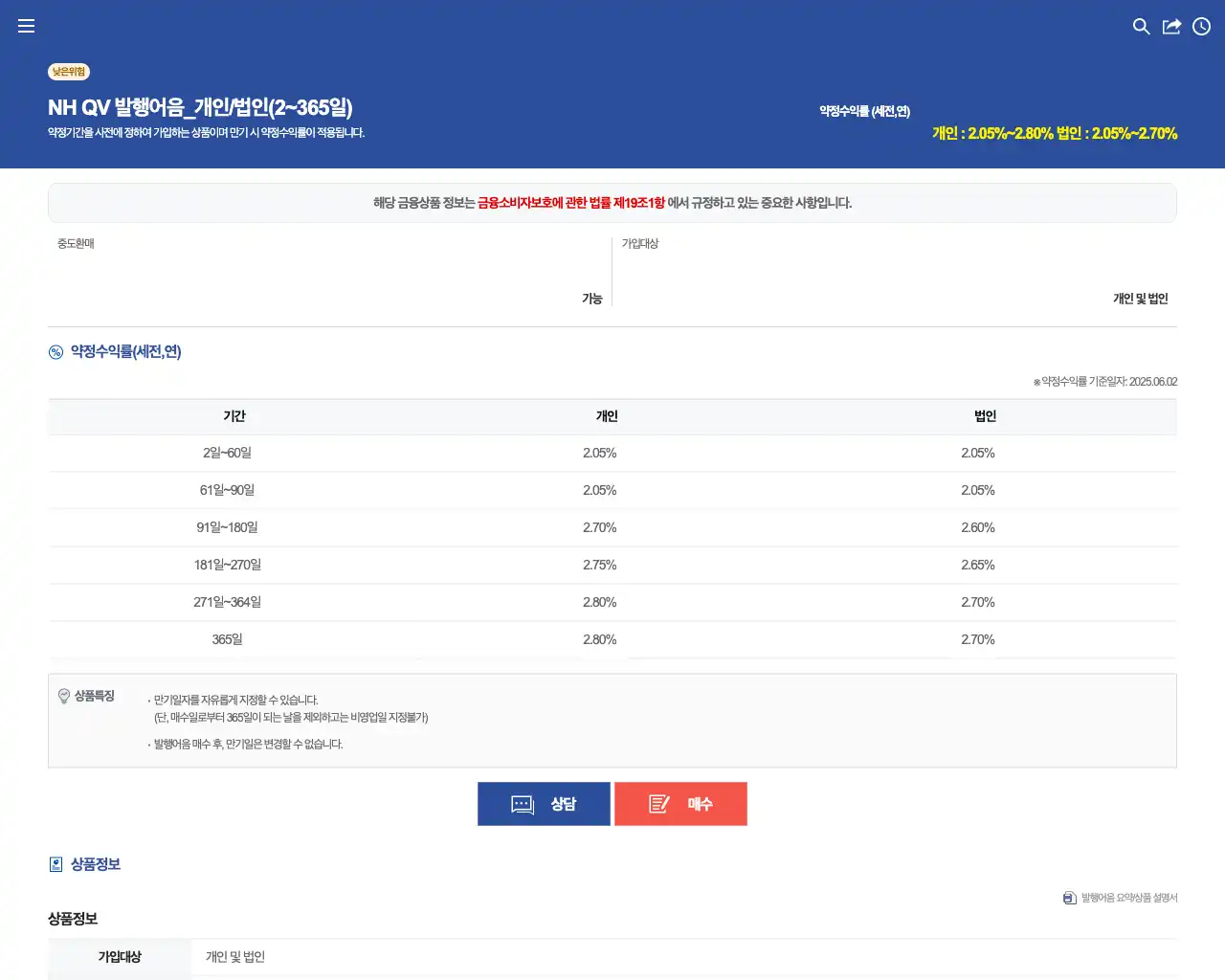Click the yellow rate summary 개인 : 2.05%~2.80%
1225x980 pixels.
pos(992,133)
